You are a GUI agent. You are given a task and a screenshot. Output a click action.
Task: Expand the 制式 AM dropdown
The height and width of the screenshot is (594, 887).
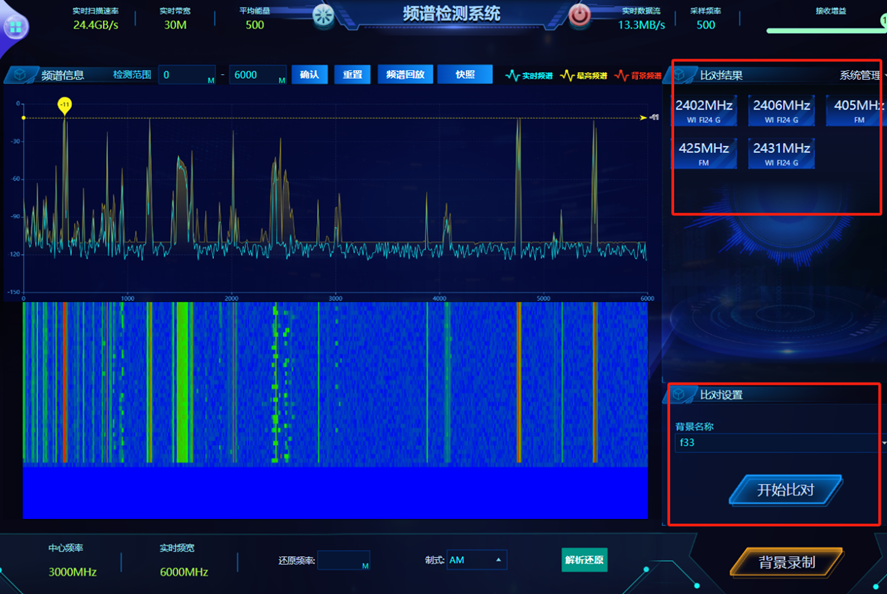pos(476,560)
